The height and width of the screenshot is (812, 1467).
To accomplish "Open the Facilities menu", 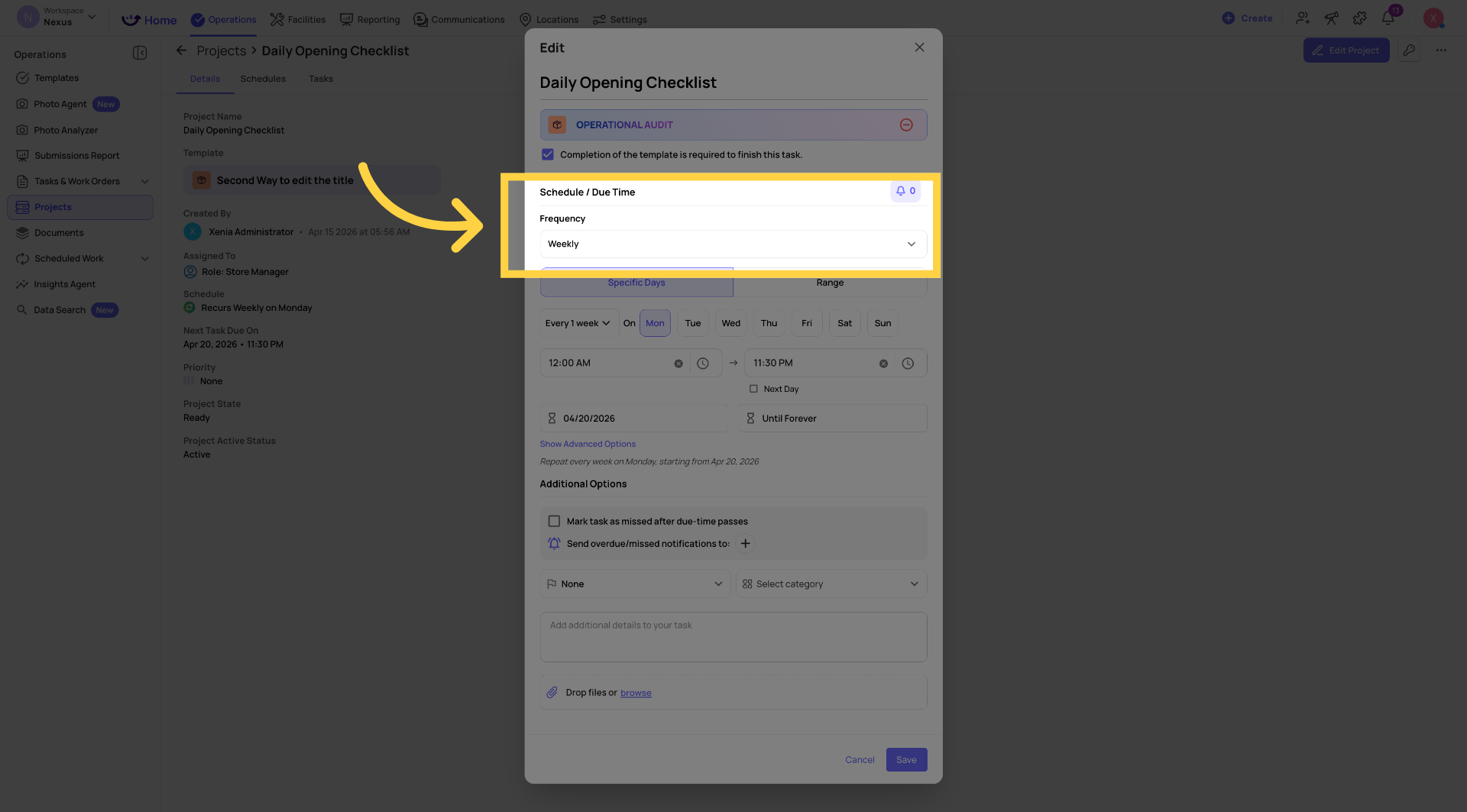I will [x=298, y=19].
